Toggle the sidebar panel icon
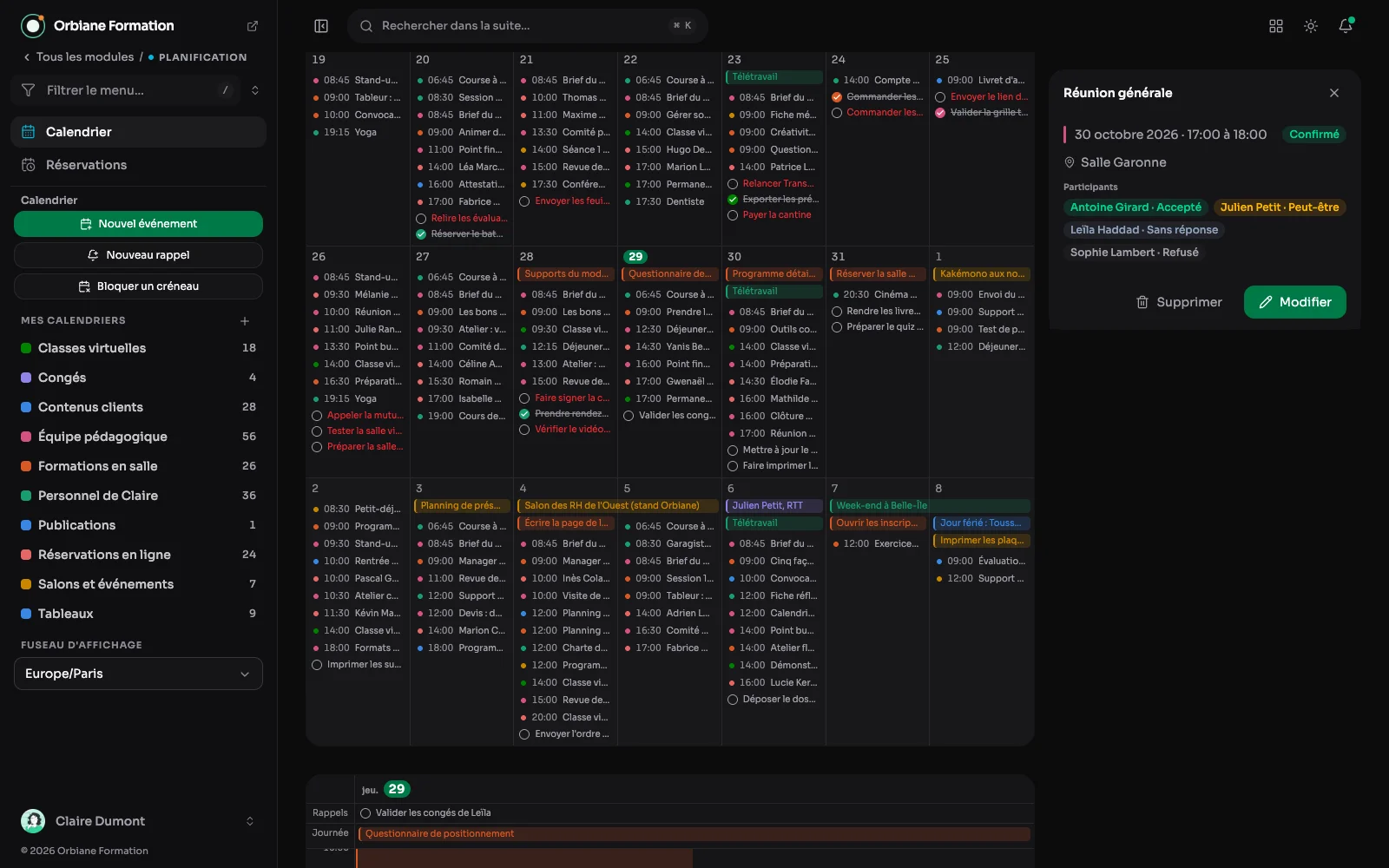Viewport: 1389px width, 868px height. point(321,26)
